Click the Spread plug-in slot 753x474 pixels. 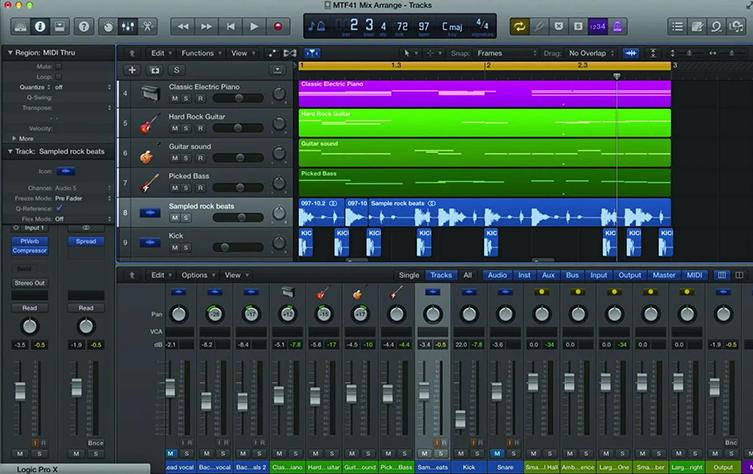tap(86, 241)
